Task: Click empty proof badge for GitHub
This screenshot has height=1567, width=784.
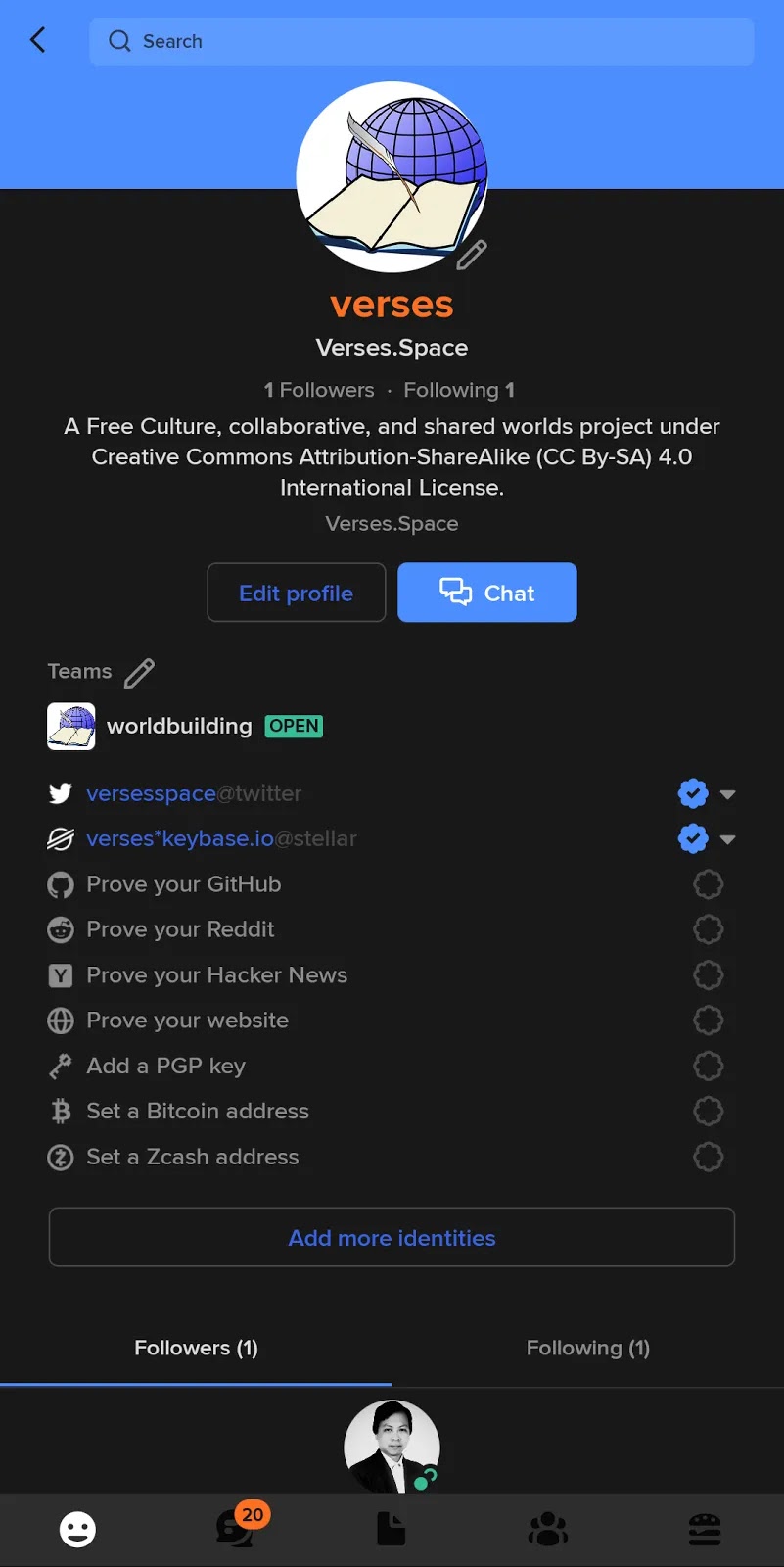Action: click(709, 884)
